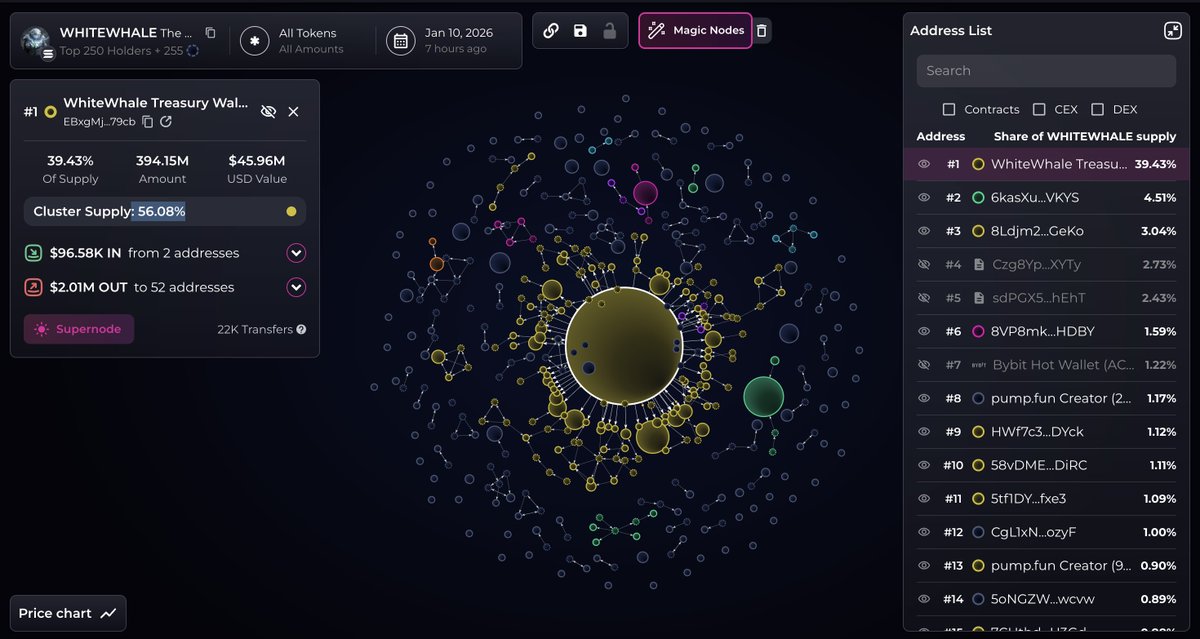Click the transfers info question mark icon
This screenshot has width=1200, height=639.
coord(301,329)
